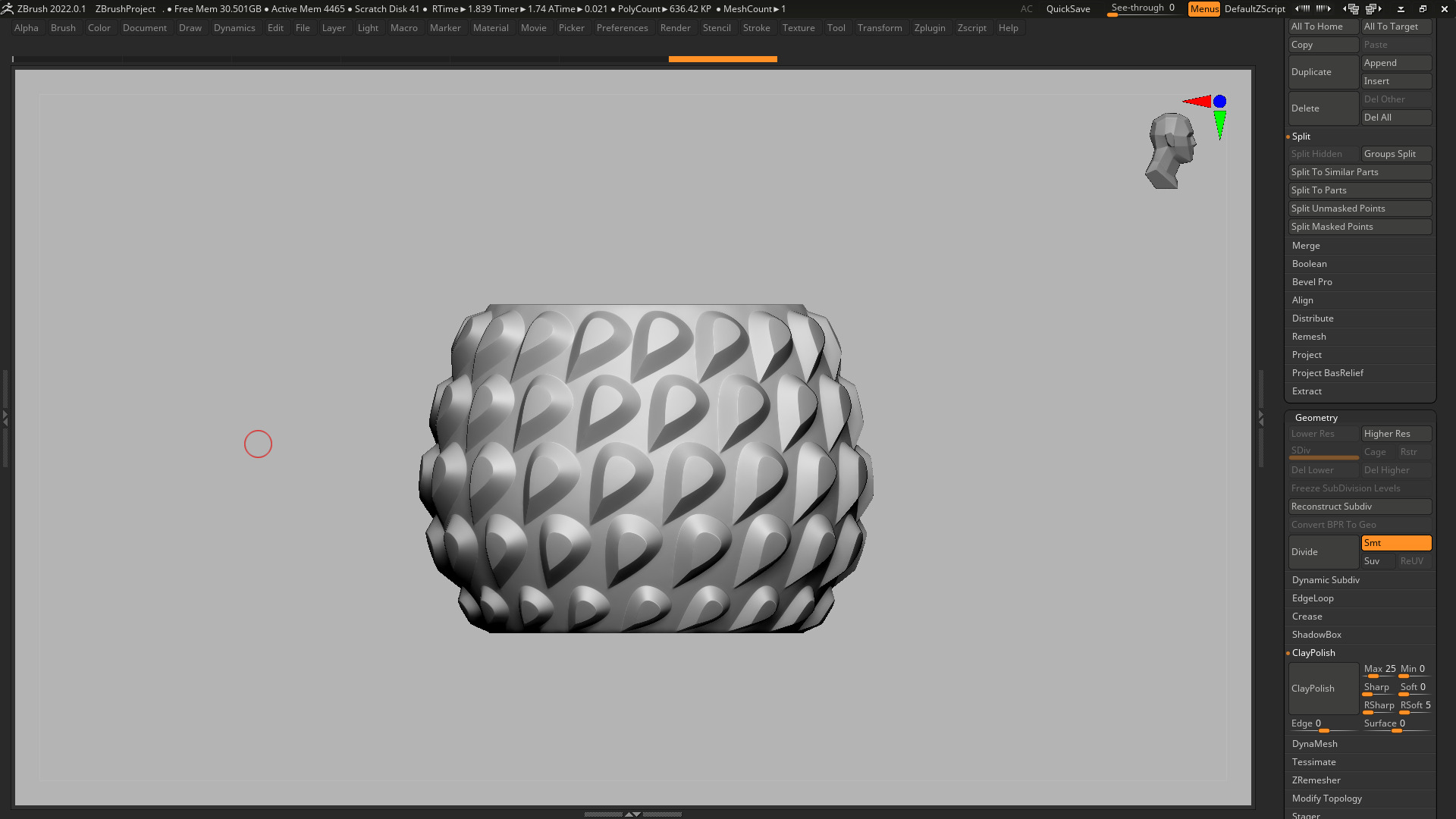Open the Render menu

pos(675,28)
